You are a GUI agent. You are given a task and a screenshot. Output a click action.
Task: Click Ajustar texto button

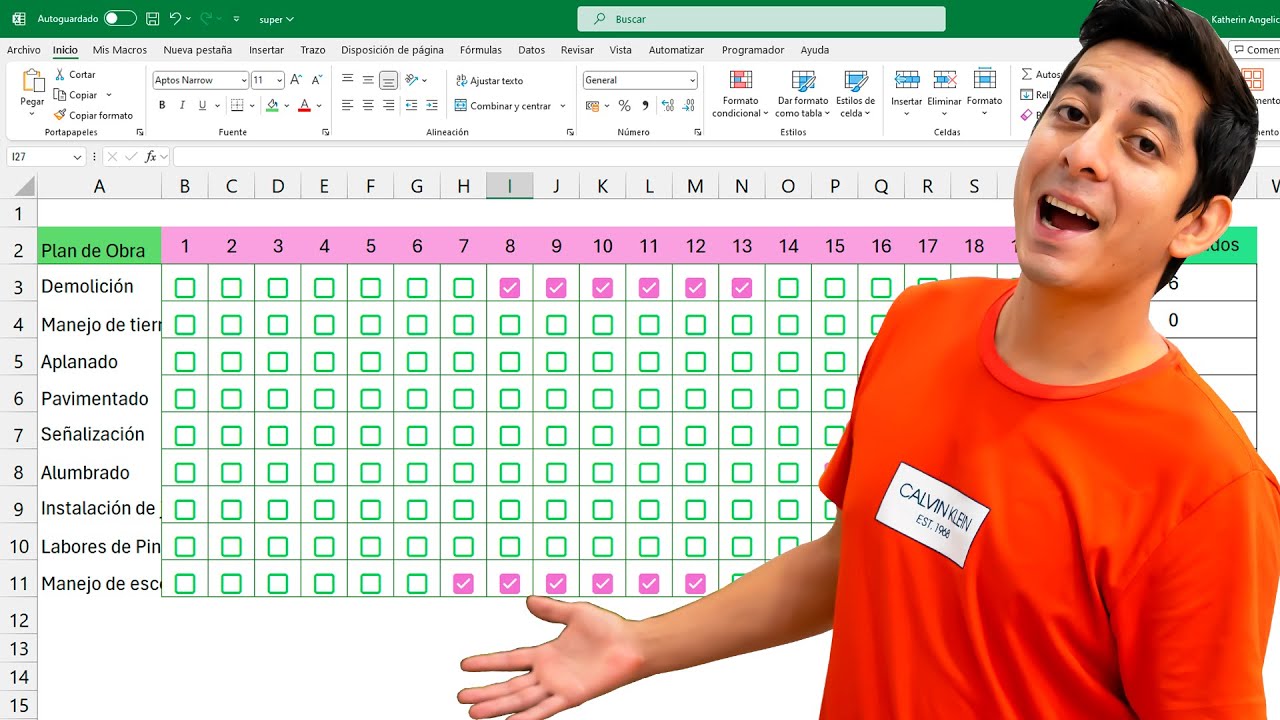[489, 81]
